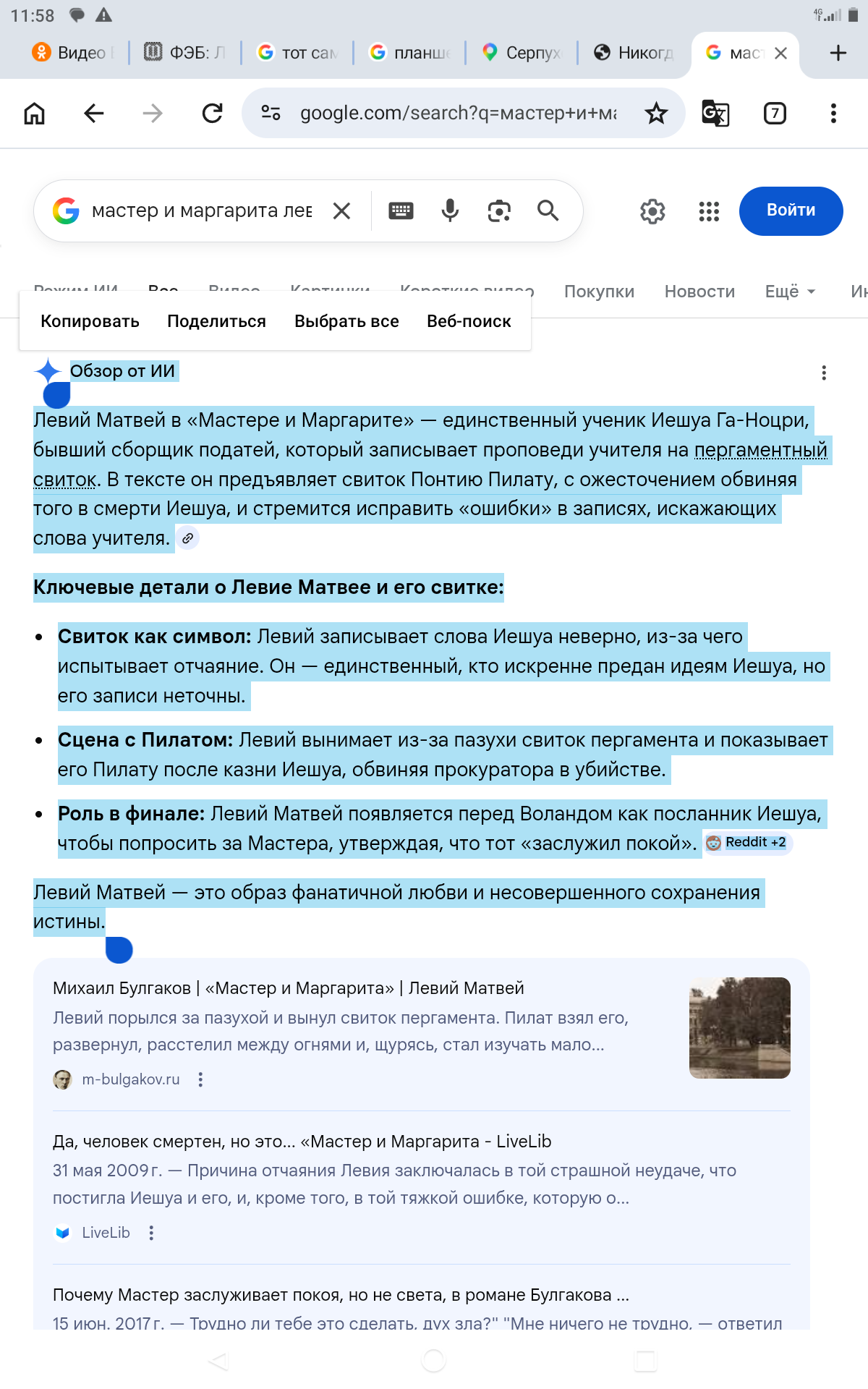Open Google Lens image search
The image size is (868, 1389).
tap(499, 211)
